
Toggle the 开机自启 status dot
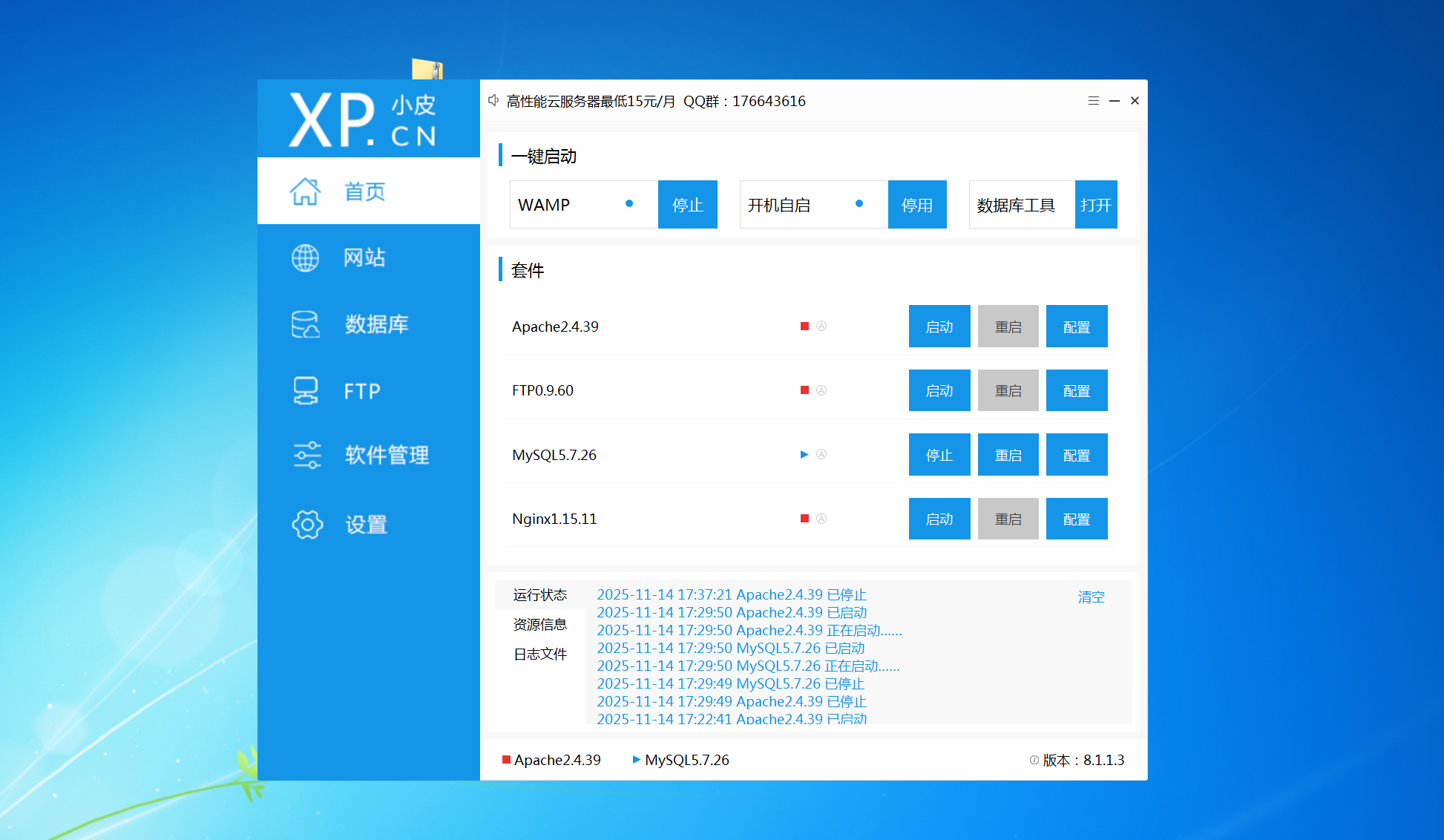point(859,203)
